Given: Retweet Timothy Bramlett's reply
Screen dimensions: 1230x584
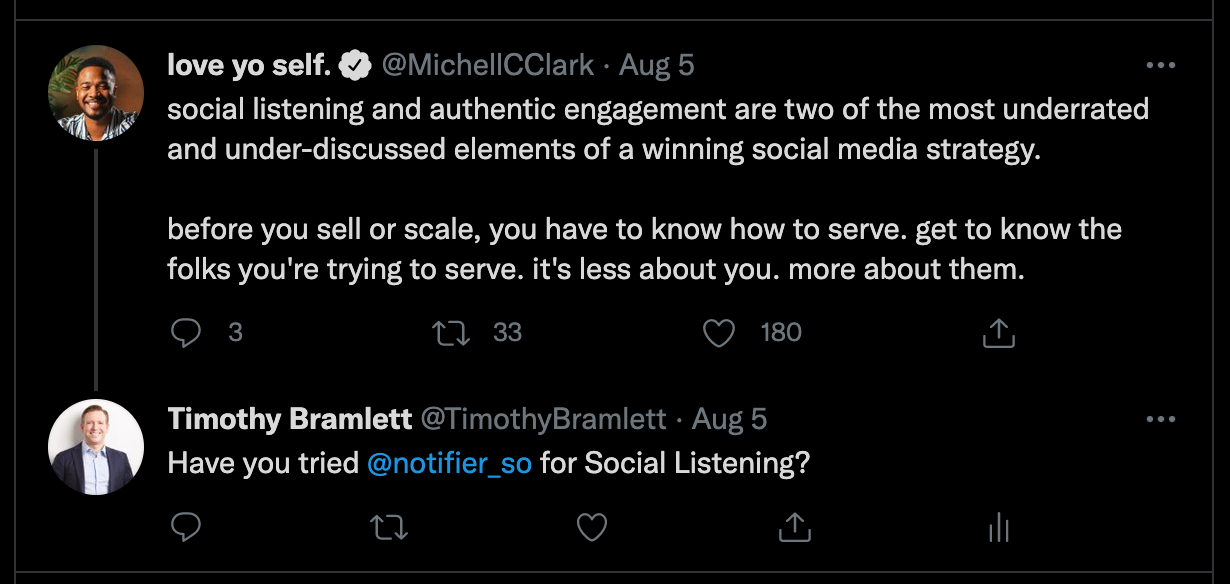Looking at the screenshot, I should coord(389,526).
